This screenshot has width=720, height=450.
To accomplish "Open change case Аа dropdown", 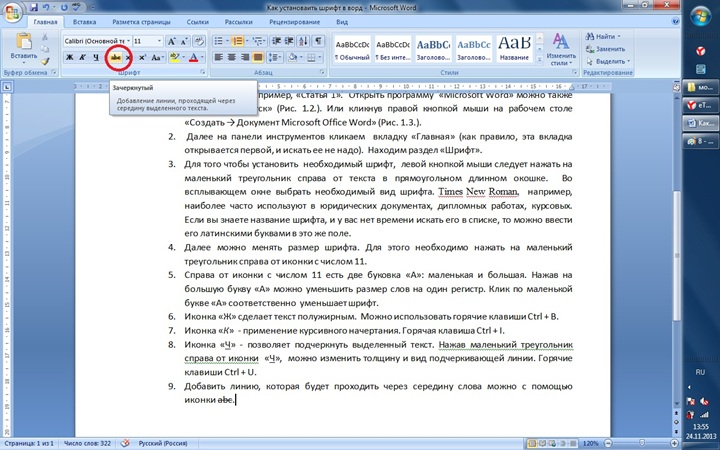I will coord(158,57).
